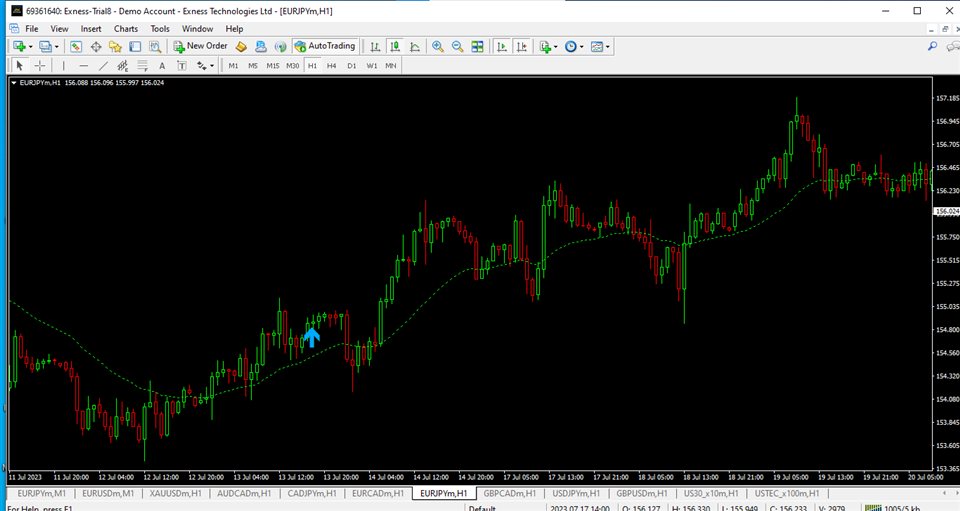Select the Text Label 'T' tool
Viewport: 960px width, 511px height.
point(182,65)
